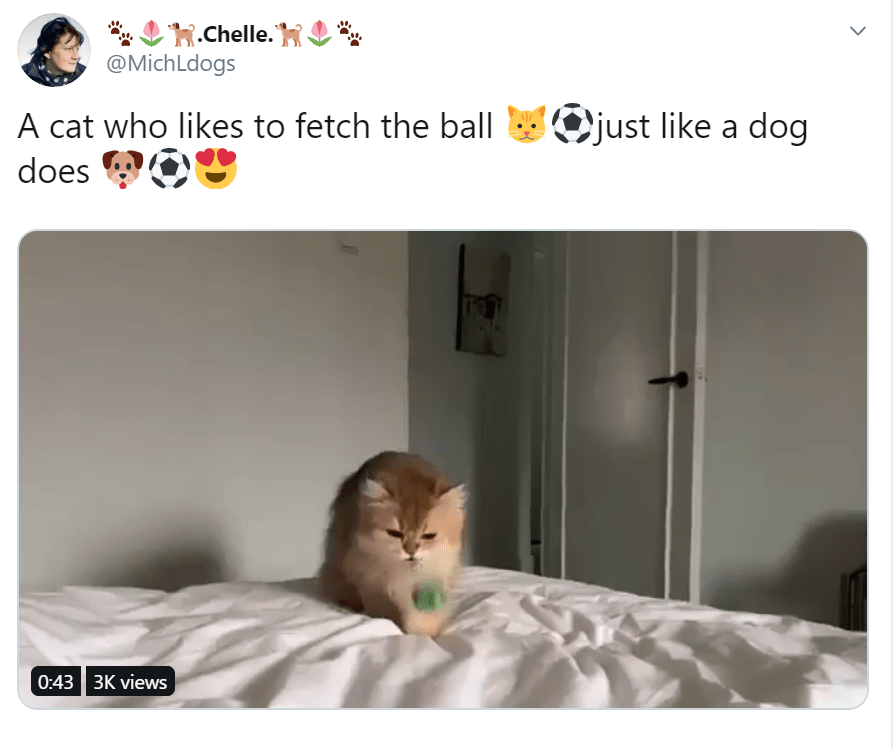Click the 0:43 video duration badge

pyautogui.click(x=56, y=682)
